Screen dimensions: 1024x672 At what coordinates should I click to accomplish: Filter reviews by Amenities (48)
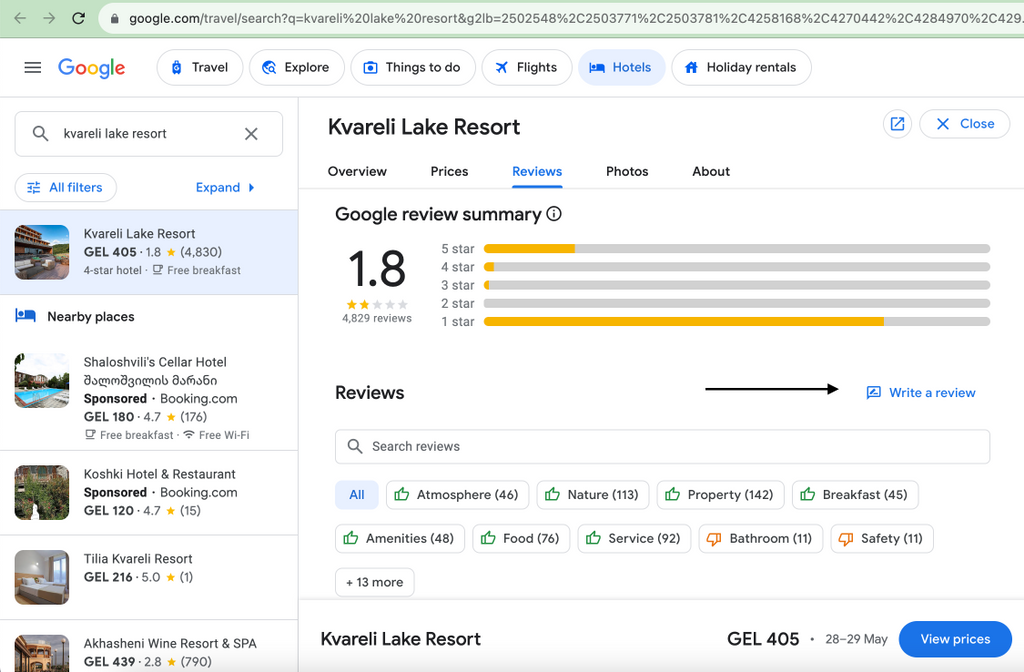pos(400,538)
